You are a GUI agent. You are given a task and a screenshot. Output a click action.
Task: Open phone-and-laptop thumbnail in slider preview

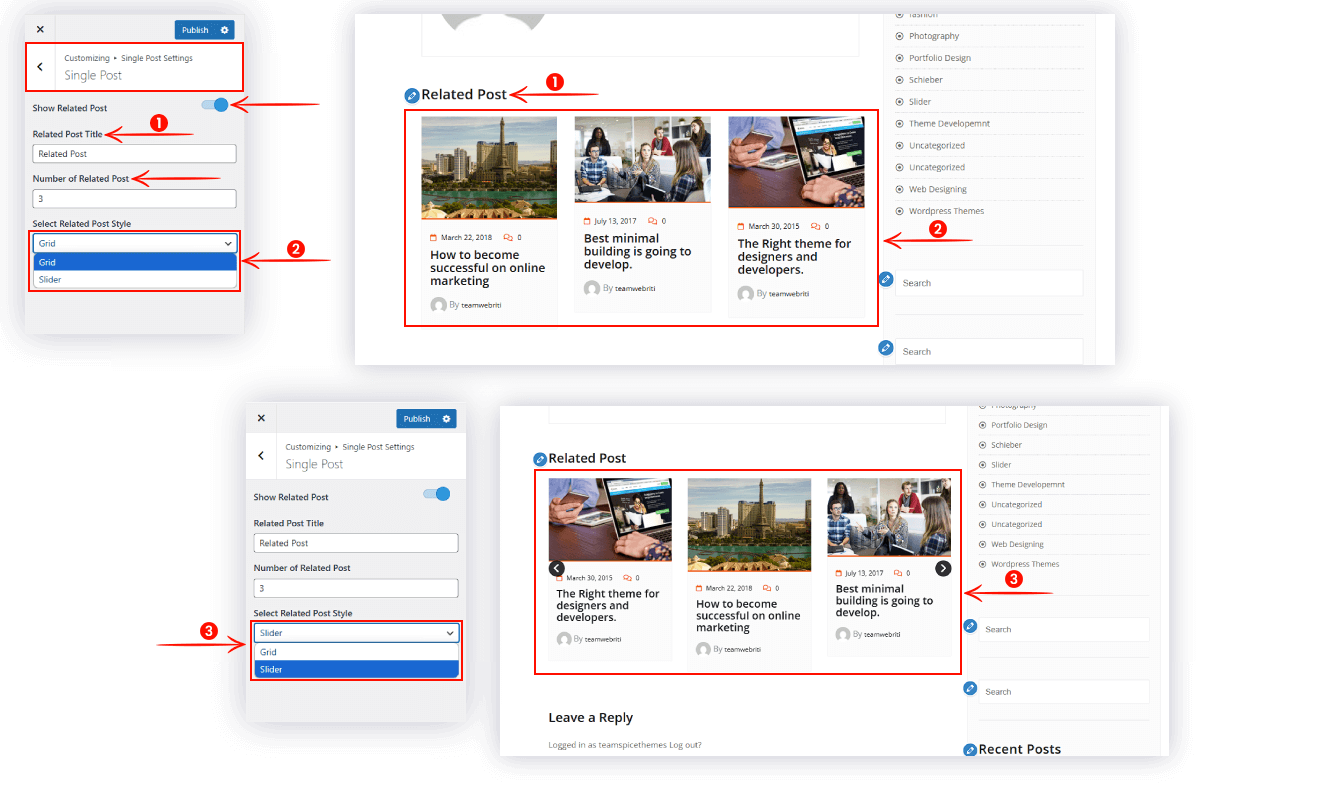610,519
